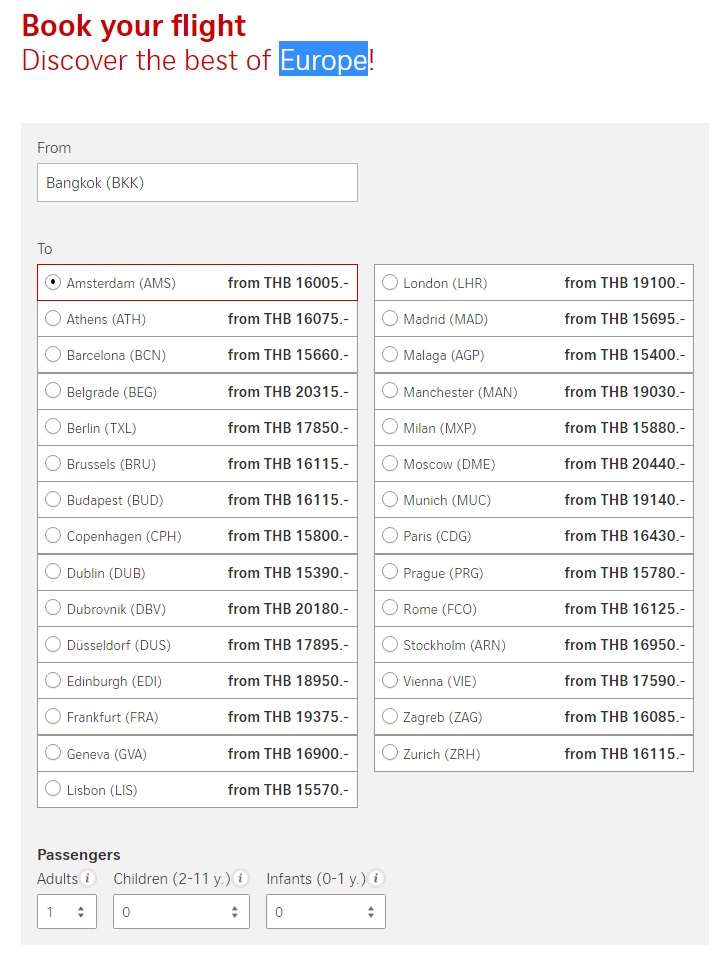726x964 pixels.
Task: Click the highlighted word Europe in heading
Action: (323, 60)
